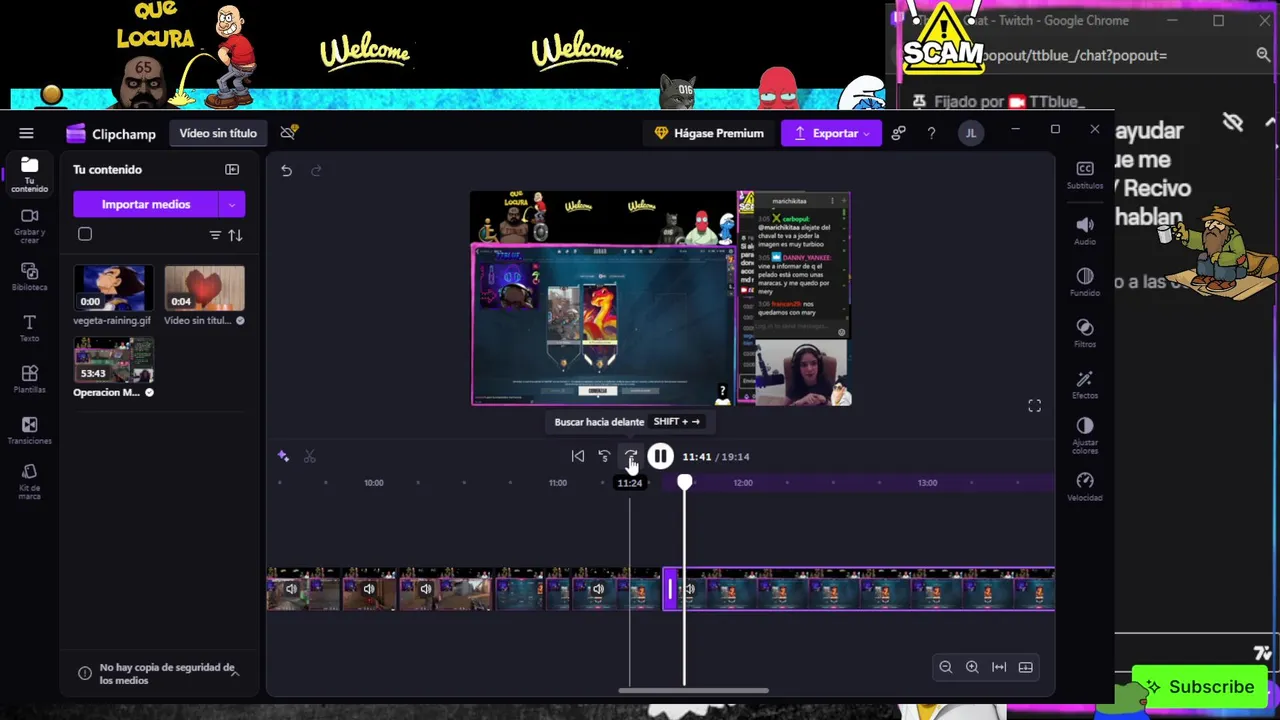Pause the video playback

(660, 456)
